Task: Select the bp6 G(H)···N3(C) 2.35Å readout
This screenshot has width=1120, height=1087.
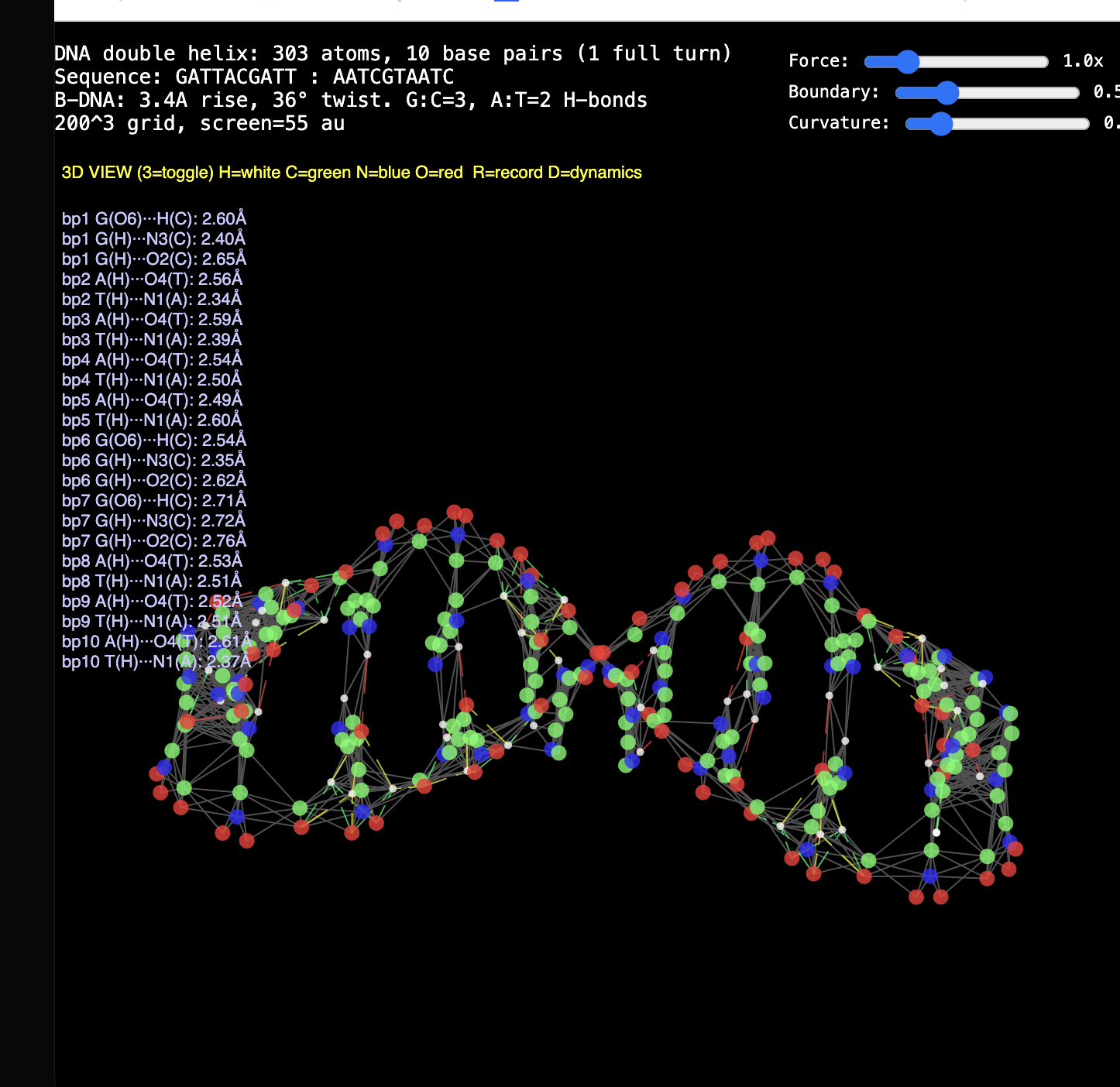Action: [x=153, y=461]
